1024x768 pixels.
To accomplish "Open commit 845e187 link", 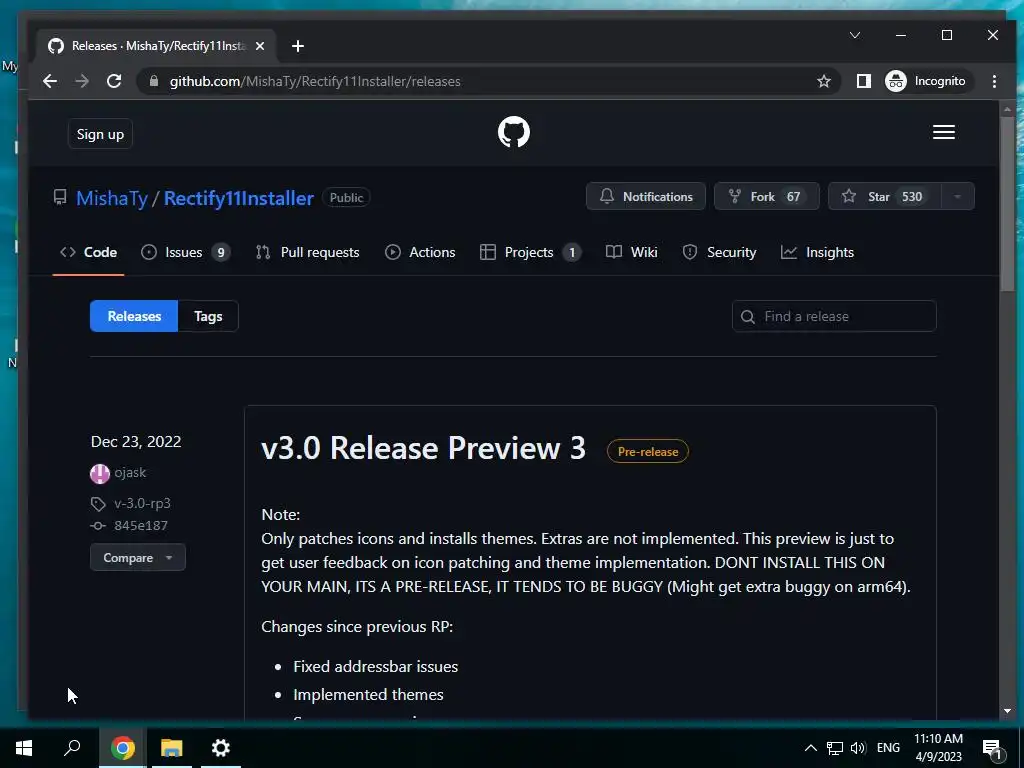I will click(141, 525).
